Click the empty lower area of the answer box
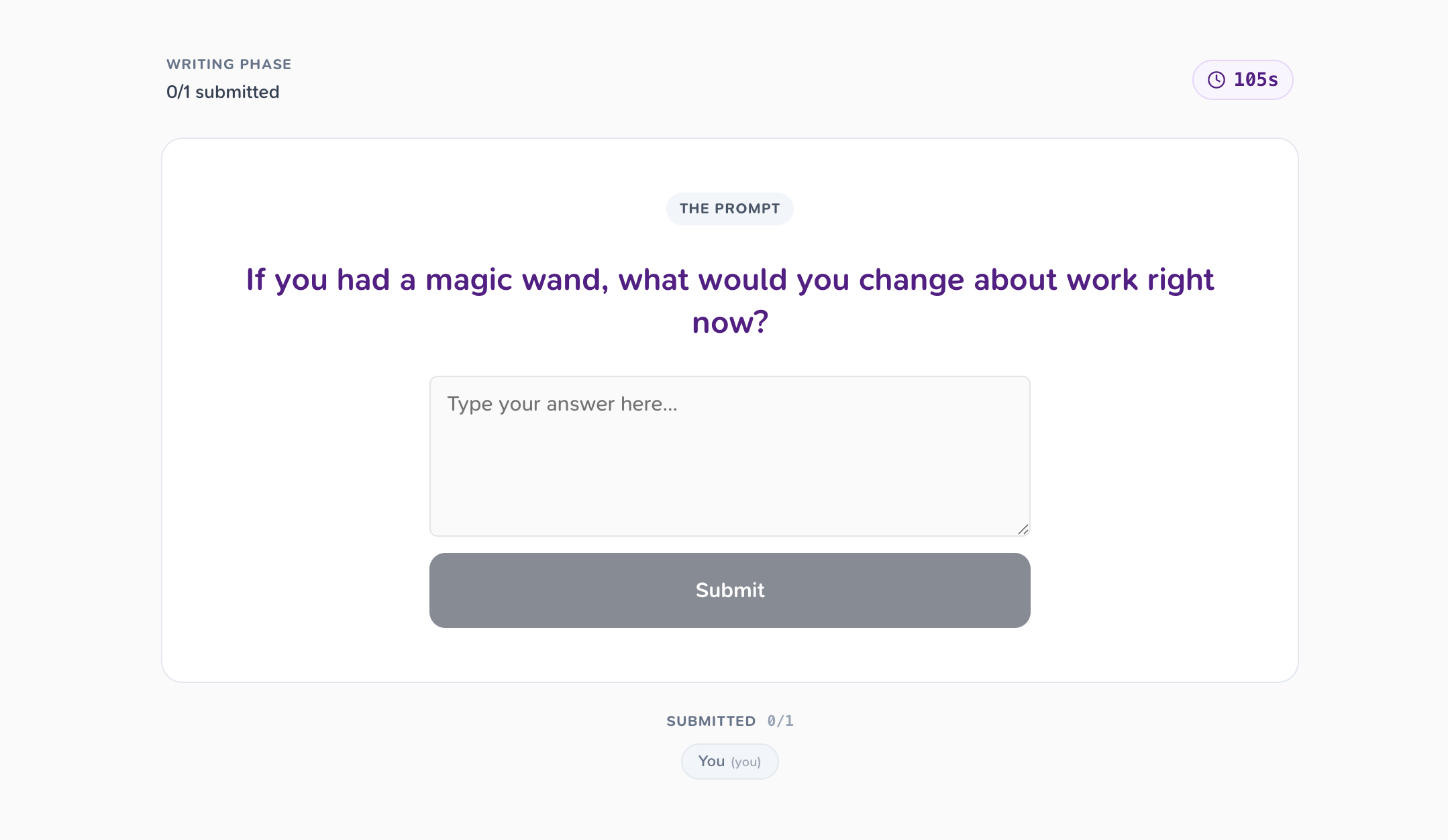The width and height of the screenshot is (1448, 840). pos(729,490)
